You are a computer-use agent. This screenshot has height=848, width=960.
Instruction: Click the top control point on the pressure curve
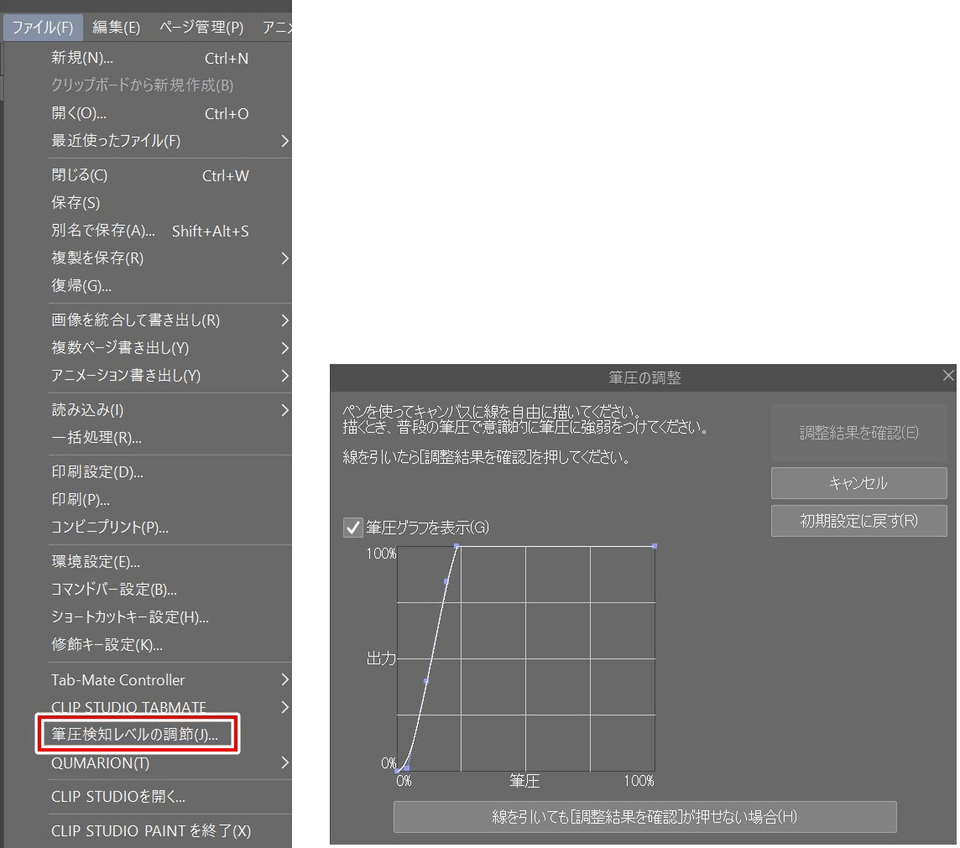pyautogui.click(x=456, y=547)
